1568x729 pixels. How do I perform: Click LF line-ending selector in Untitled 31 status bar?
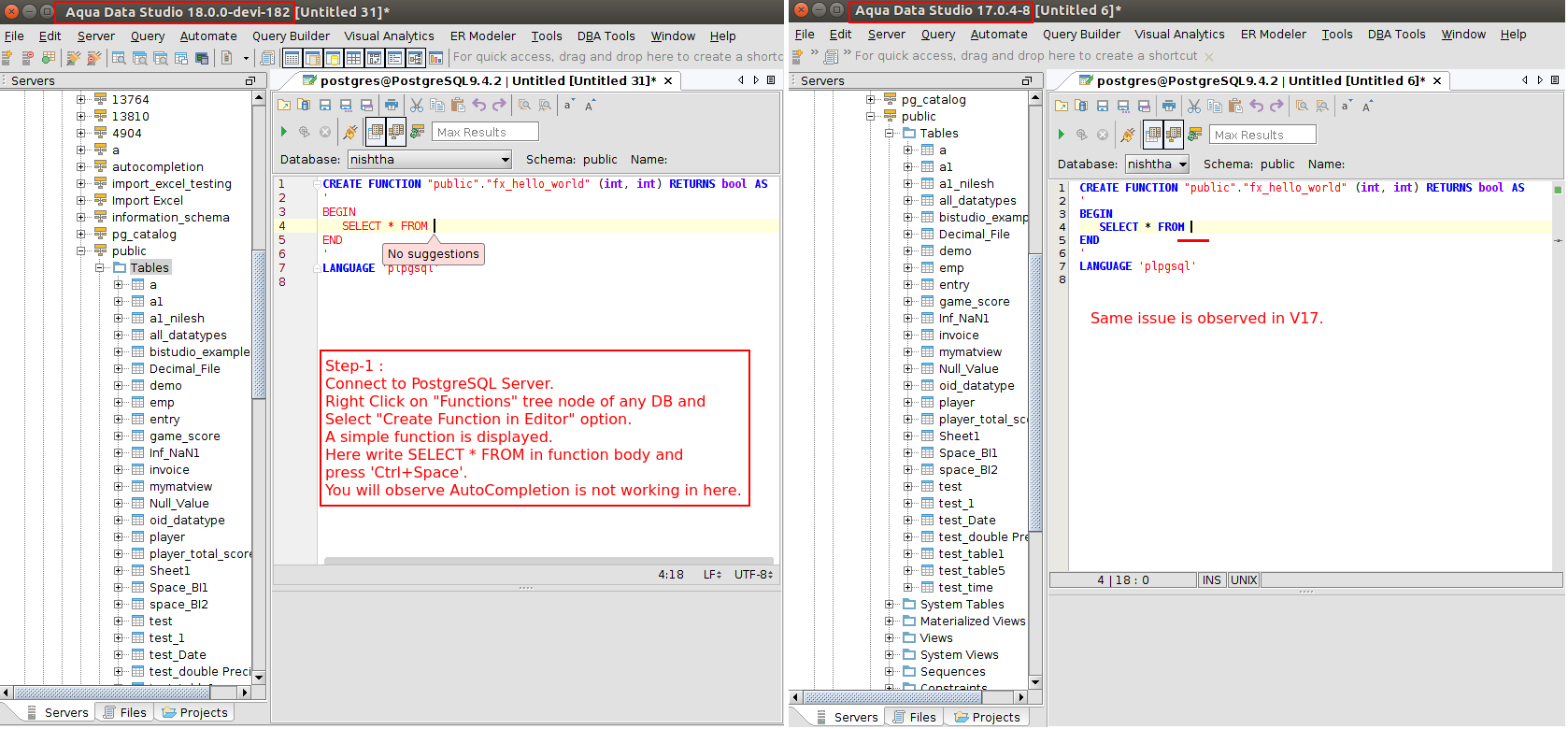pyautogui.click(x=712, y=575)
